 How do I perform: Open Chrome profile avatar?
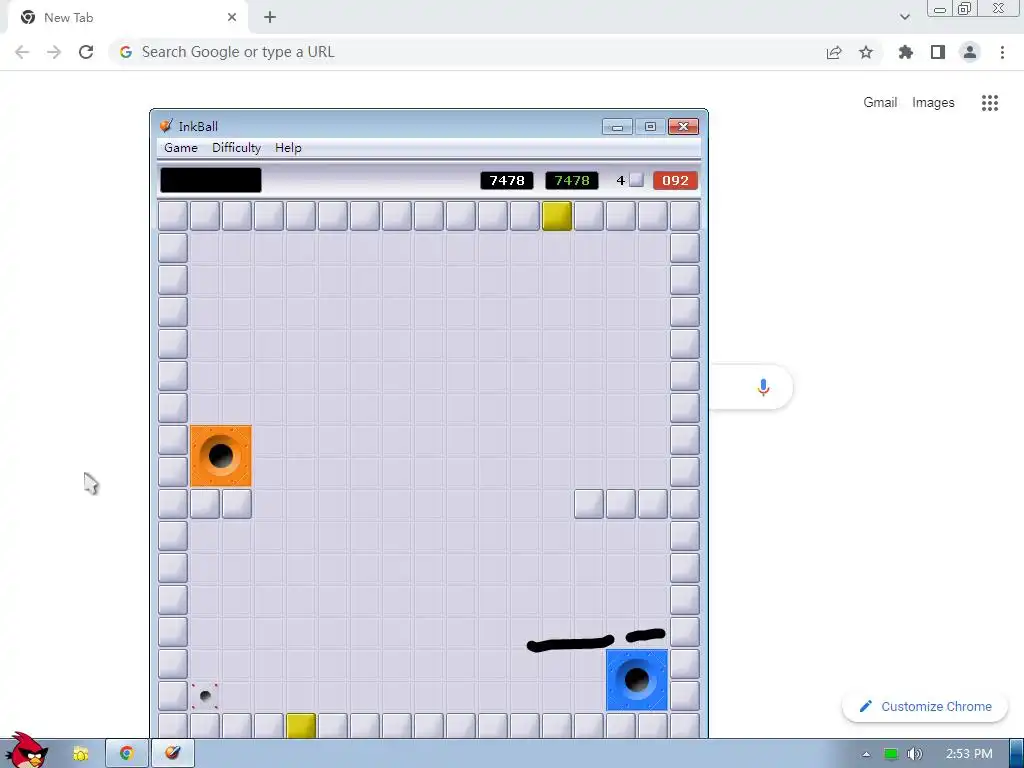click(x=970, y=52)
